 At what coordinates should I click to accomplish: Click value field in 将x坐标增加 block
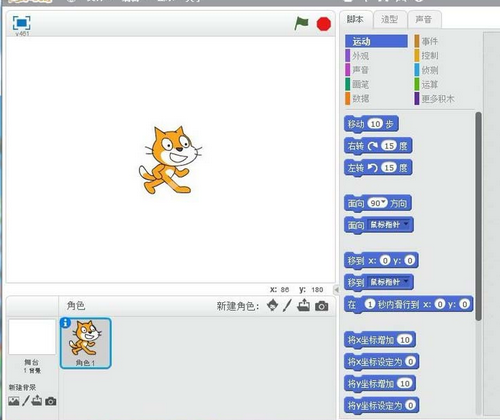[x=405, y=340]
